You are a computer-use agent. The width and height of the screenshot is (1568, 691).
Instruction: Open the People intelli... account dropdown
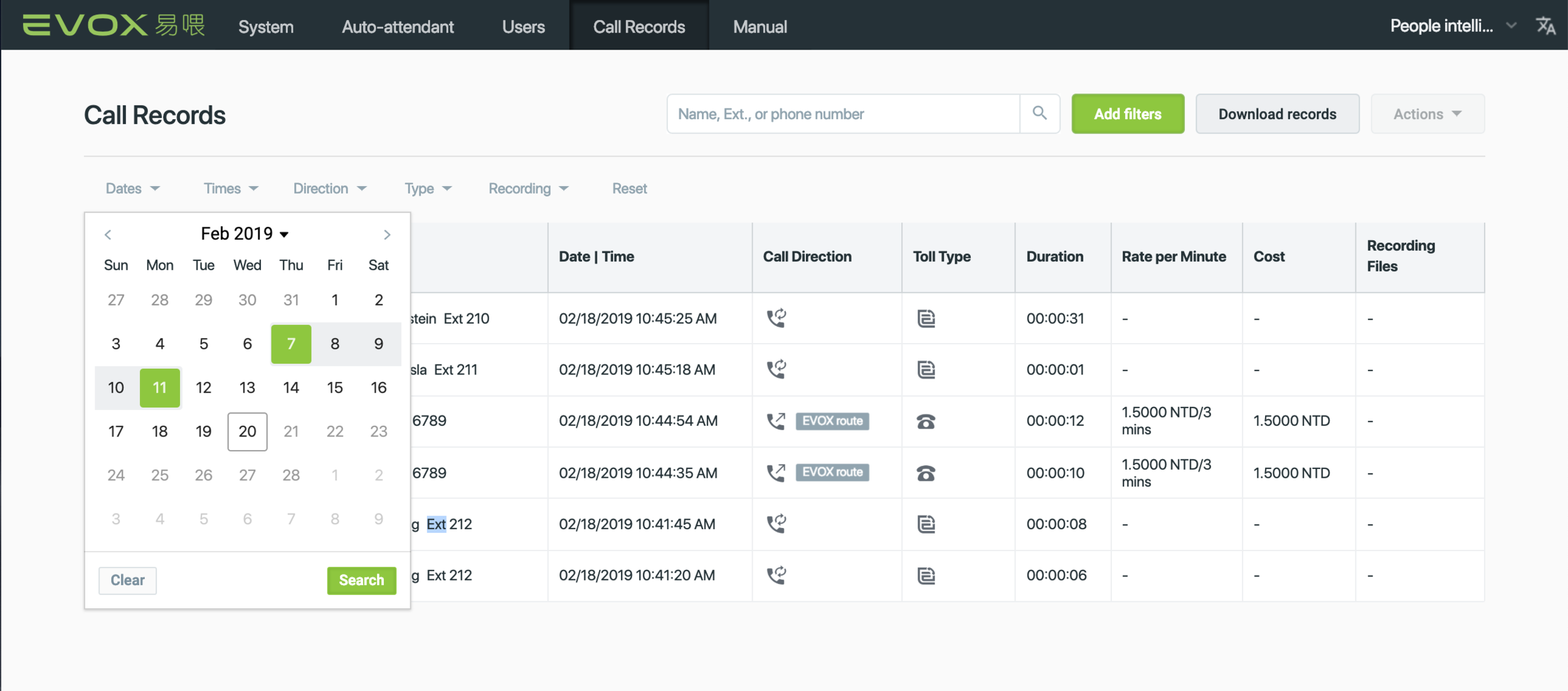(1453, 26)
